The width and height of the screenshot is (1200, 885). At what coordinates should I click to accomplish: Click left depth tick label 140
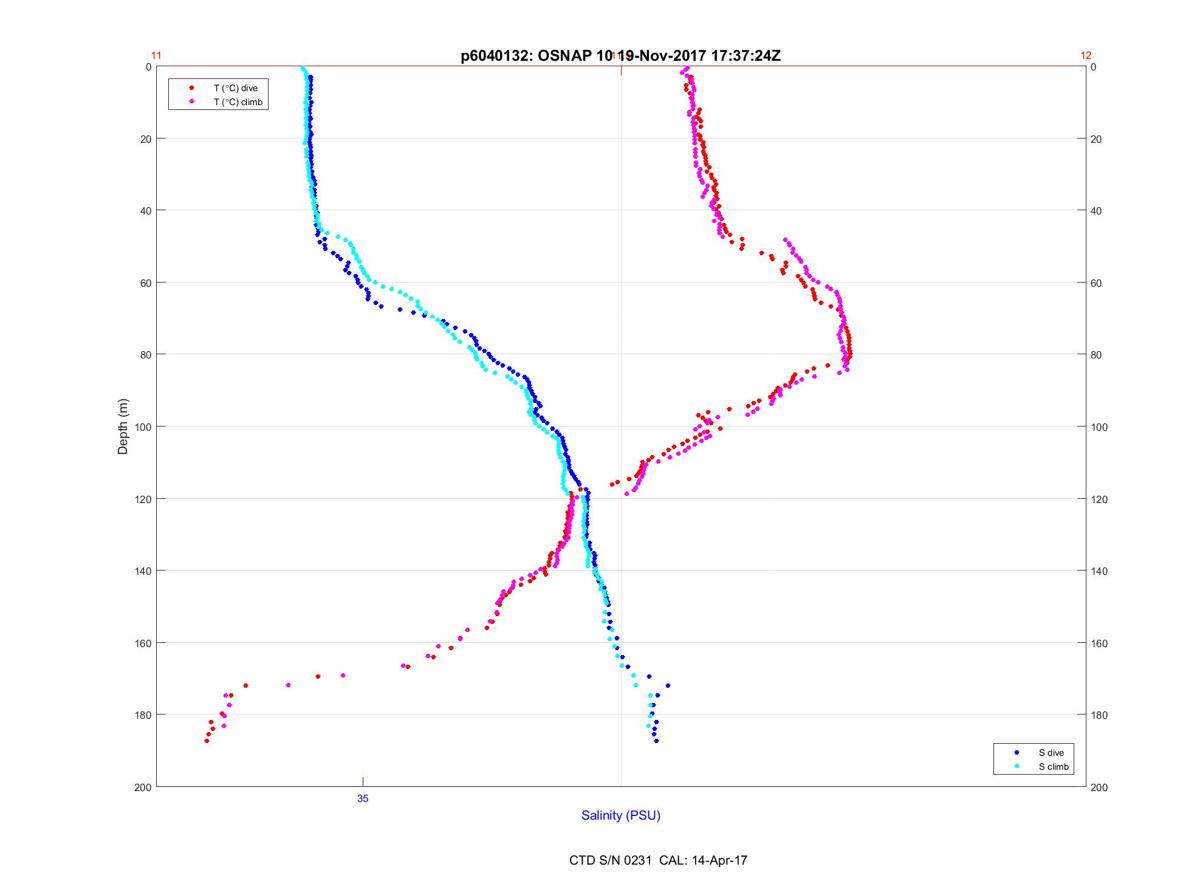point(143,571)
